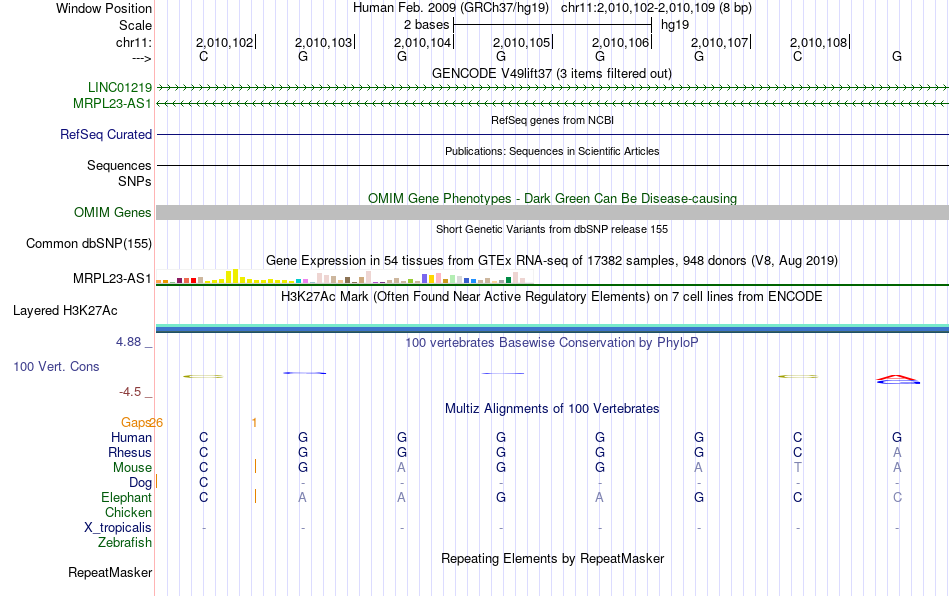950x596 pixels.
Task: Click the A base in the Rhesus row
Action: (x=897, y=452)
